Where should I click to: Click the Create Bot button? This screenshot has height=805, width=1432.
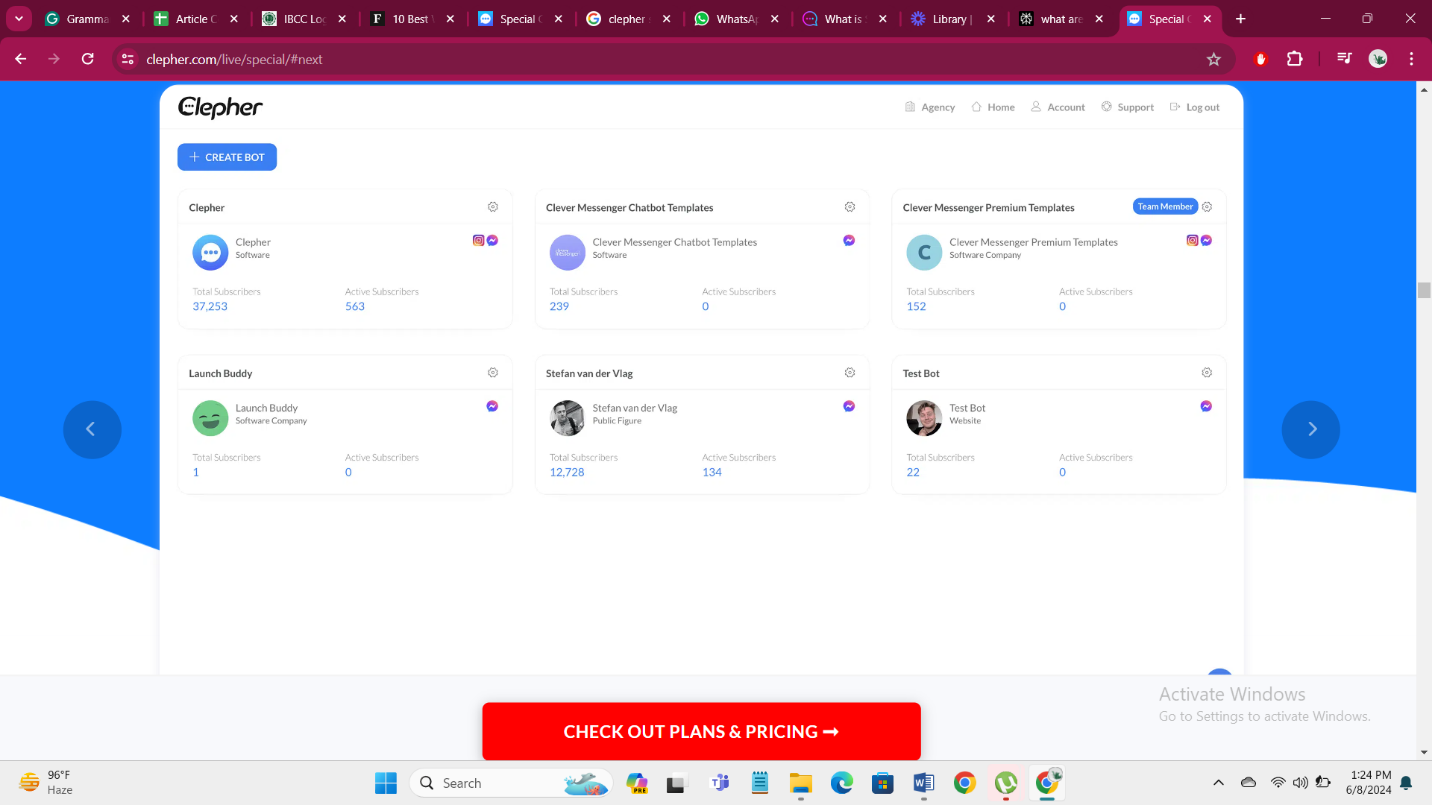(227, 157)
